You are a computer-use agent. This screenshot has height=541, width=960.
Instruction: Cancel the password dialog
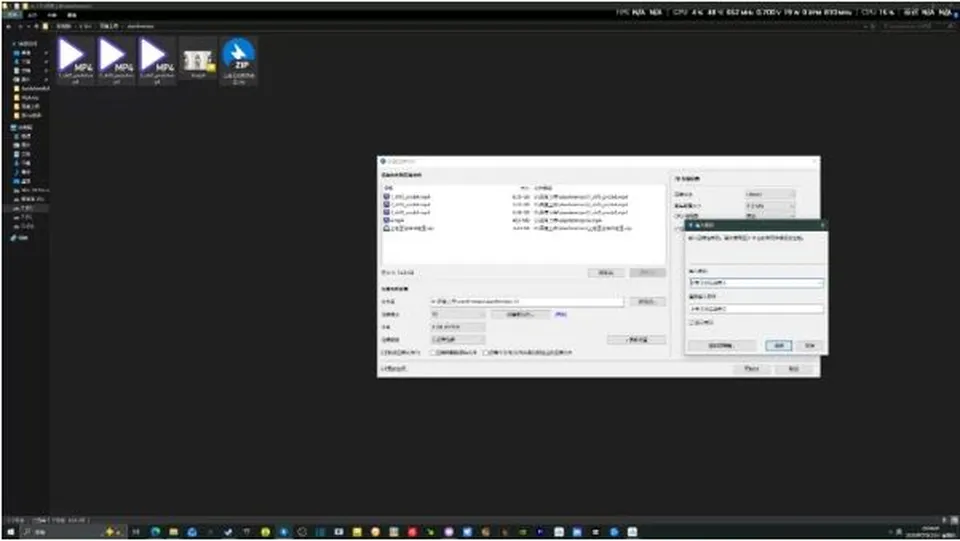click(809, 346)
